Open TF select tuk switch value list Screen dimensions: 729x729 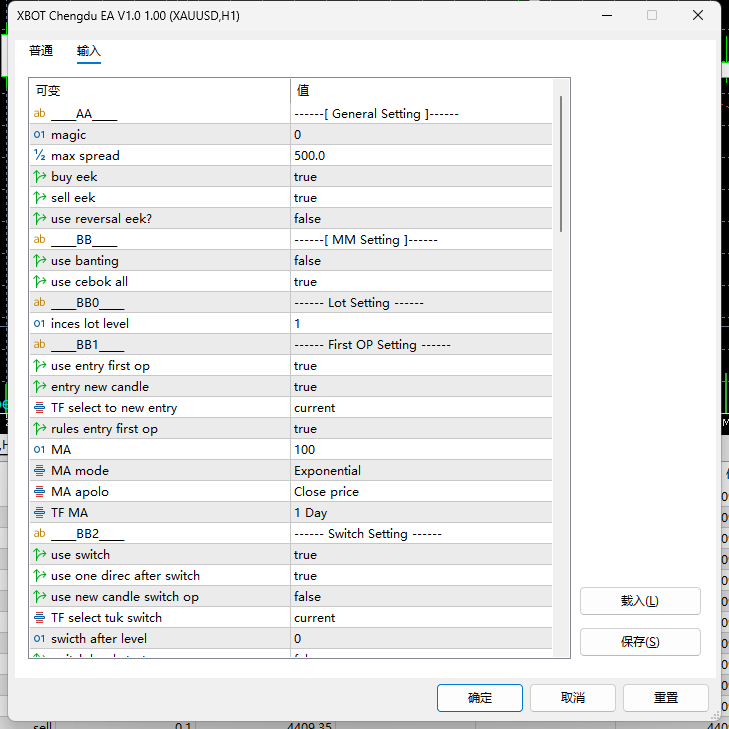421,618
